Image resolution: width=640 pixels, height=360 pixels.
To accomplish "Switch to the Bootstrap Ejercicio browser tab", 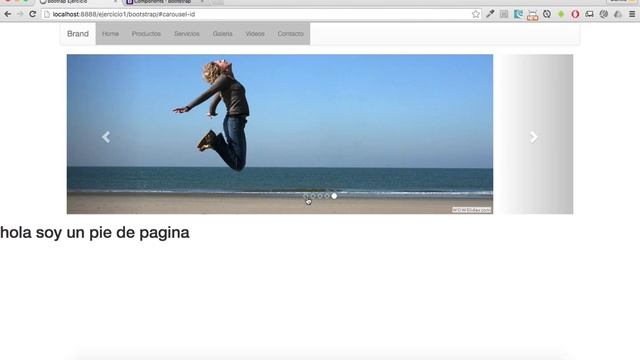I will click(78, 2).
